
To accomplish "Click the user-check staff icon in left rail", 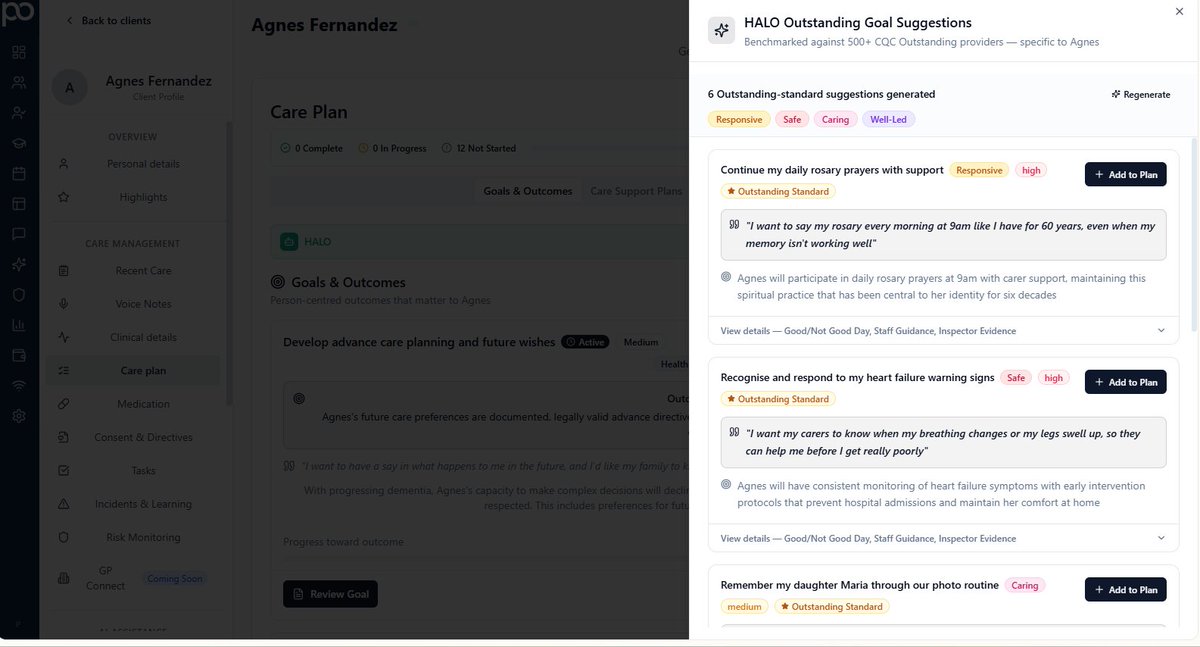I will [19, 113].
